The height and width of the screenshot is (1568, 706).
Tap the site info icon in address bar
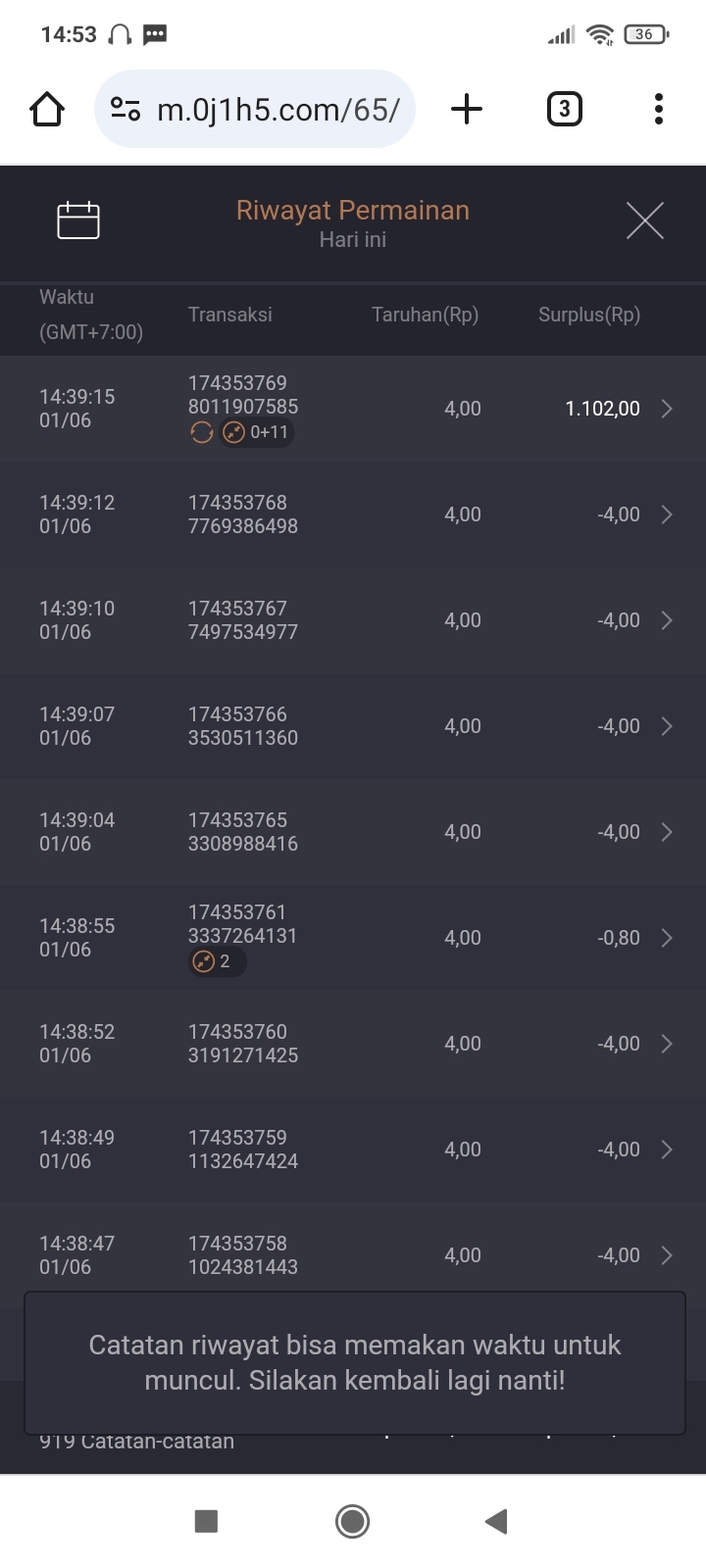(x=126, y=109)
